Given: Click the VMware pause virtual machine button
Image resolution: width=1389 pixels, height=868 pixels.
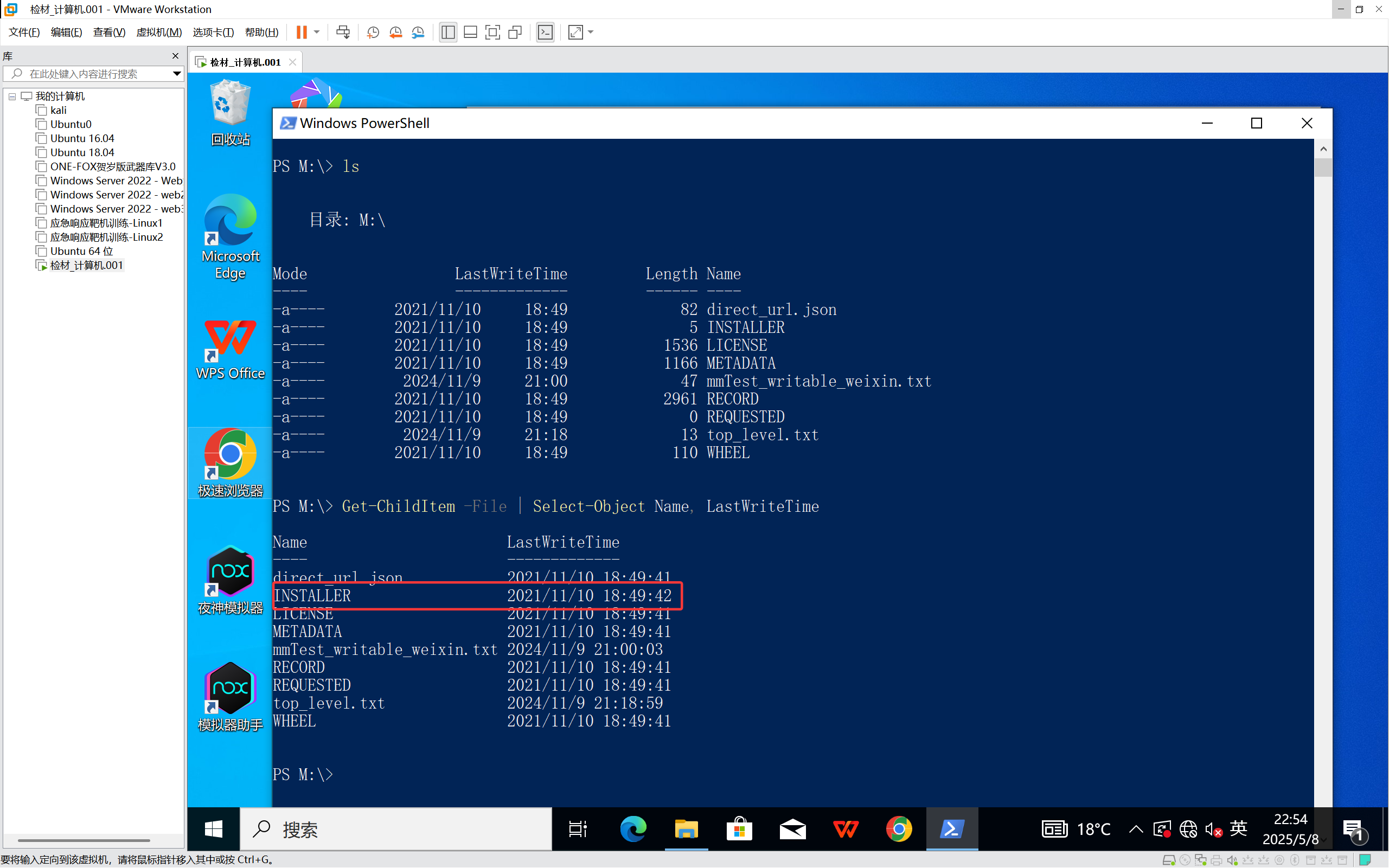Looking at the screenshot, I should pos(302,32).
